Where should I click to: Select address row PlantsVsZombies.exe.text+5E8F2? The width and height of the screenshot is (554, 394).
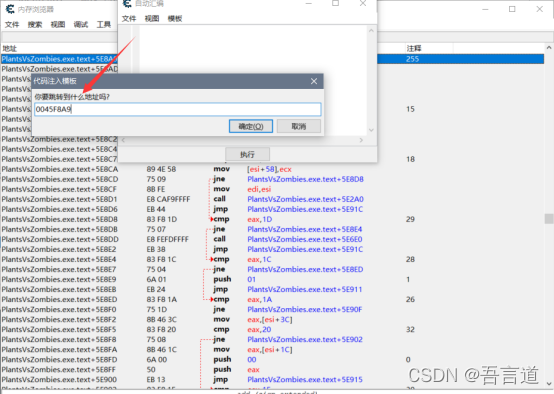(x=59, y=319)
